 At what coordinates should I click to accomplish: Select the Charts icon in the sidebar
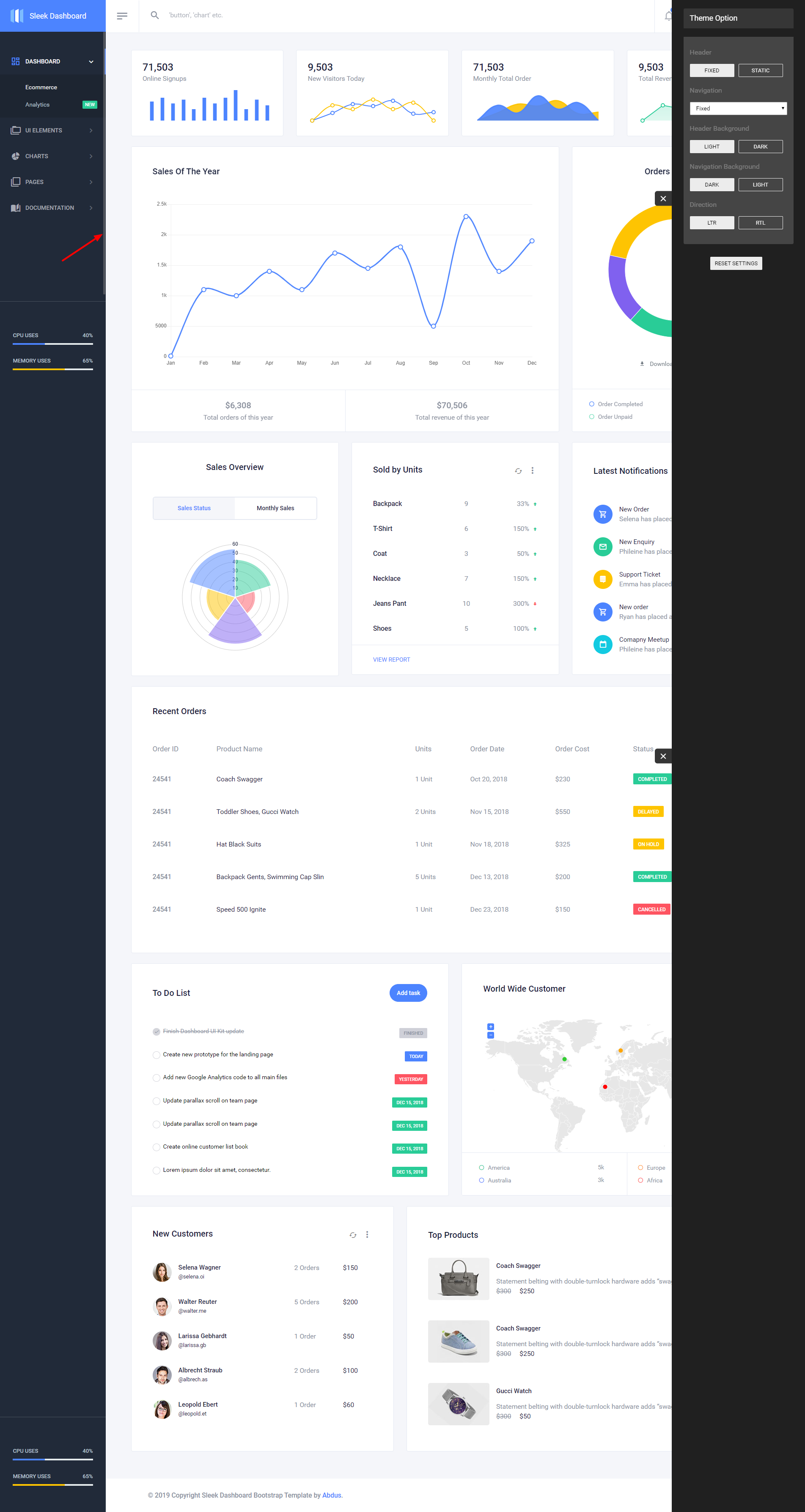pyautogui.click(x=15, y=156)
